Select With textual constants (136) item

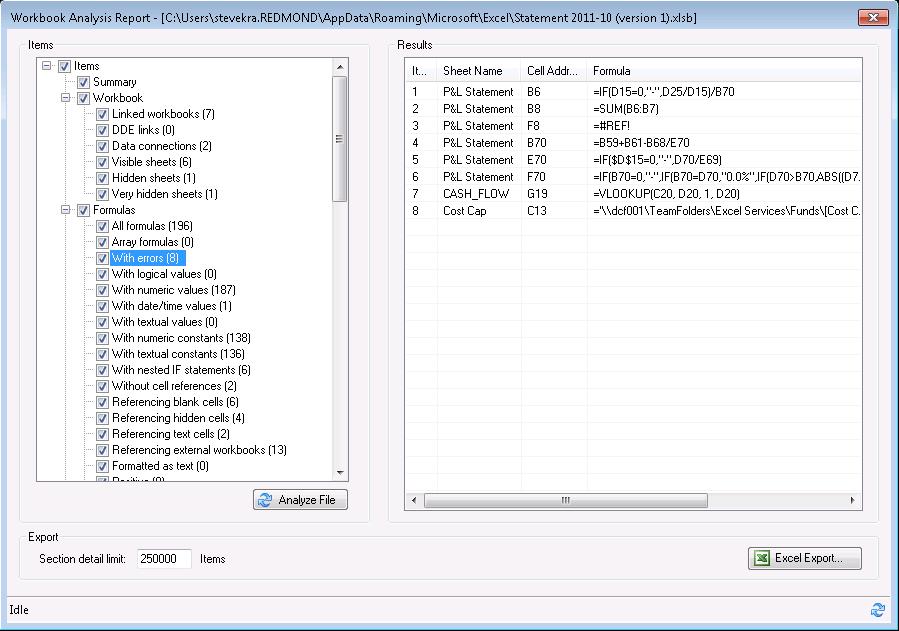pyautogui.click(x=178, y=354)
